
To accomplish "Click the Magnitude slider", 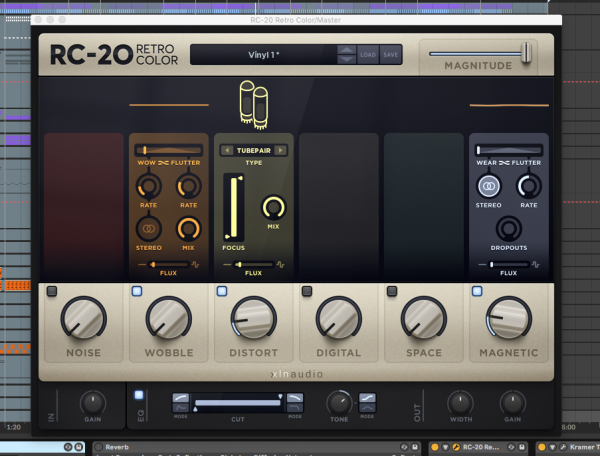I will click(x=526, y=52).
